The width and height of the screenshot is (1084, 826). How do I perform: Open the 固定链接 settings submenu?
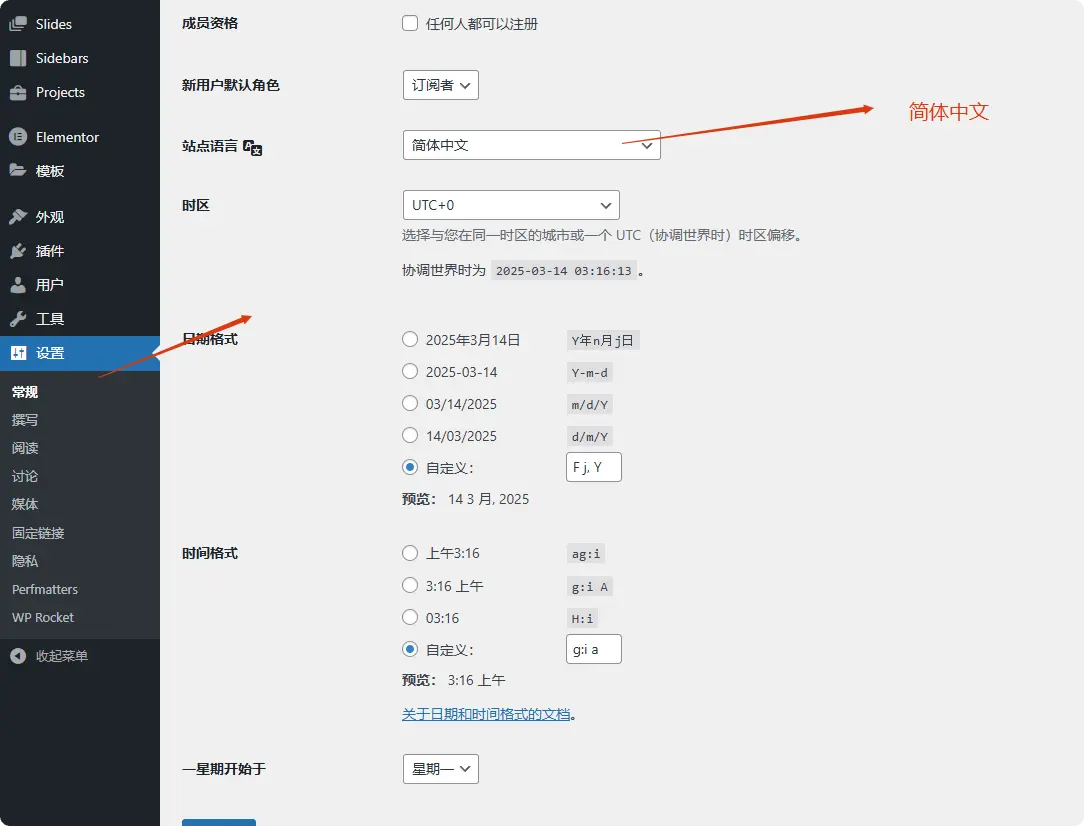[x=38, y=533]
